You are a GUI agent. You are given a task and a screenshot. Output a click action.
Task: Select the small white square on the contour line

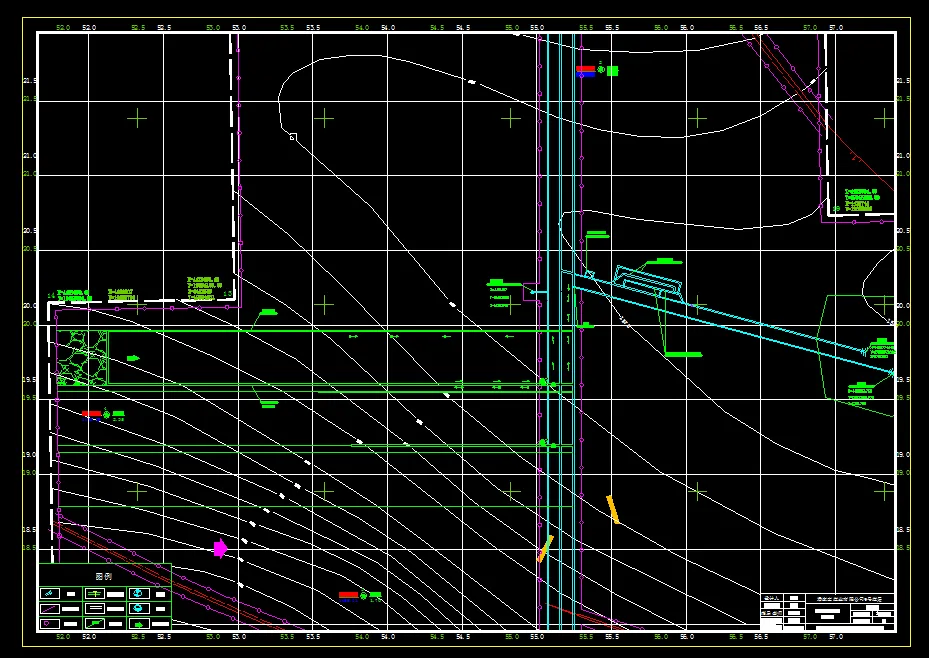click(293, 137)
